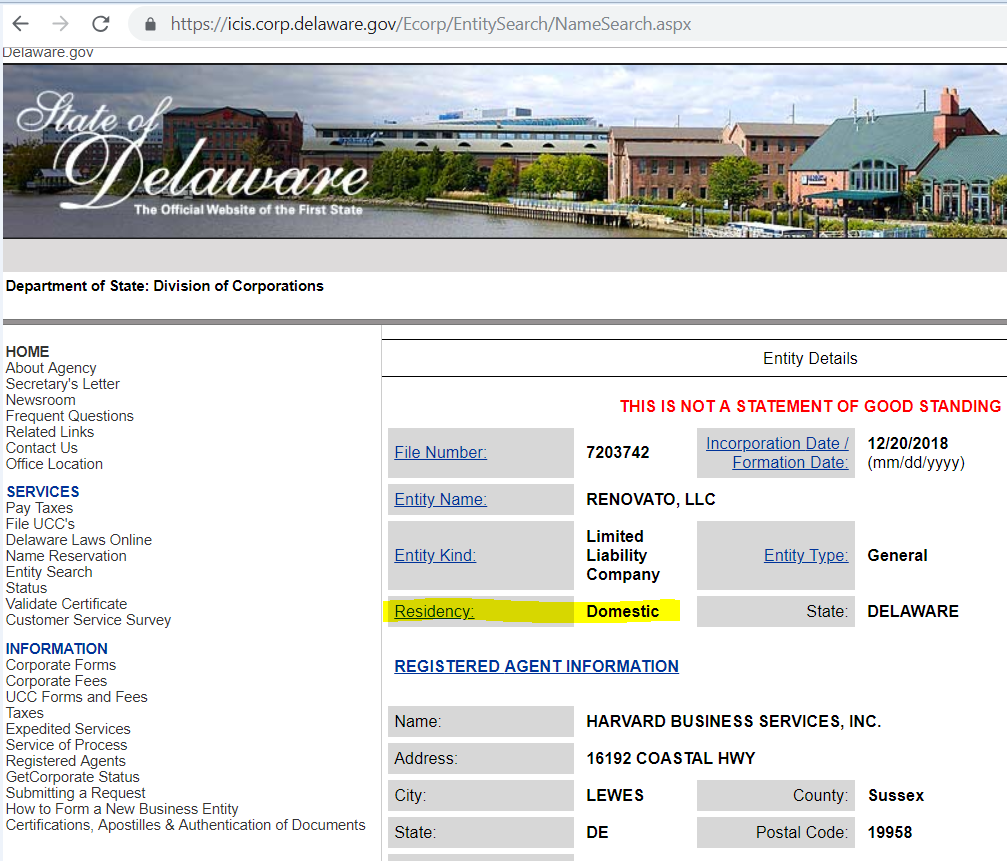This screenshot has width=1007, height=861.
Task: Open Registered Agents link
Action: click(x=66, y=761)
